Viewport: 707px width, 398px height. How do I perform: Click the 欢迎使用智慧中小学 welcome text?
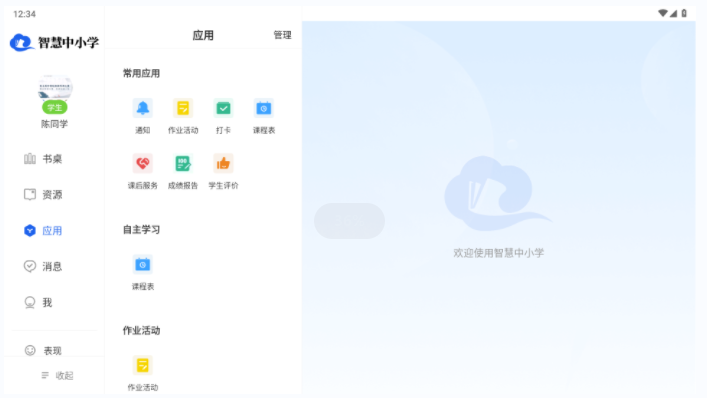(498, 253)
